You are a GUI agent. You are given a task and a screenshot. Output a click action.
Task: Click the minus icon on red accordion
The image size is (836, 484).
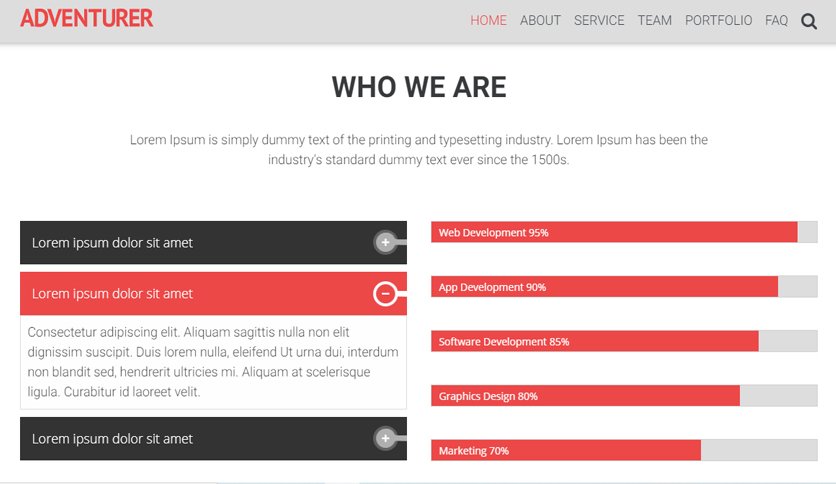tap(385, 293)
